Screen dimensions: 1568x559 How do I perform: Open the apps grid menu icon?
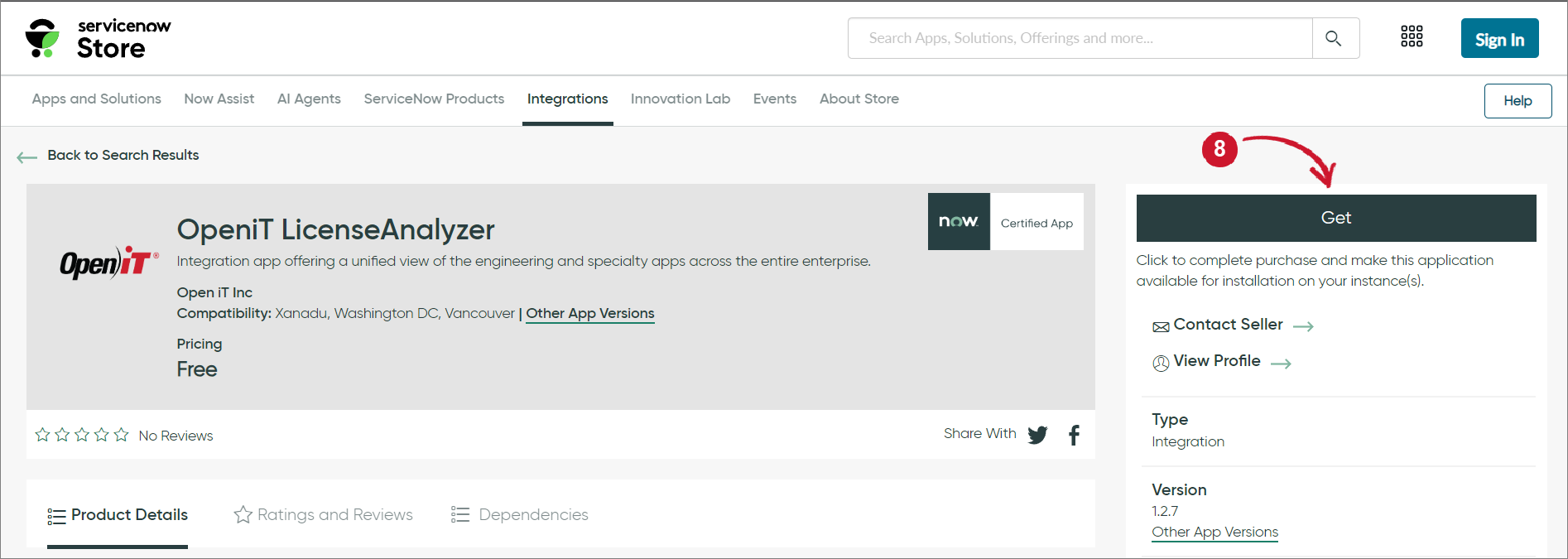tap(1412, 36)
